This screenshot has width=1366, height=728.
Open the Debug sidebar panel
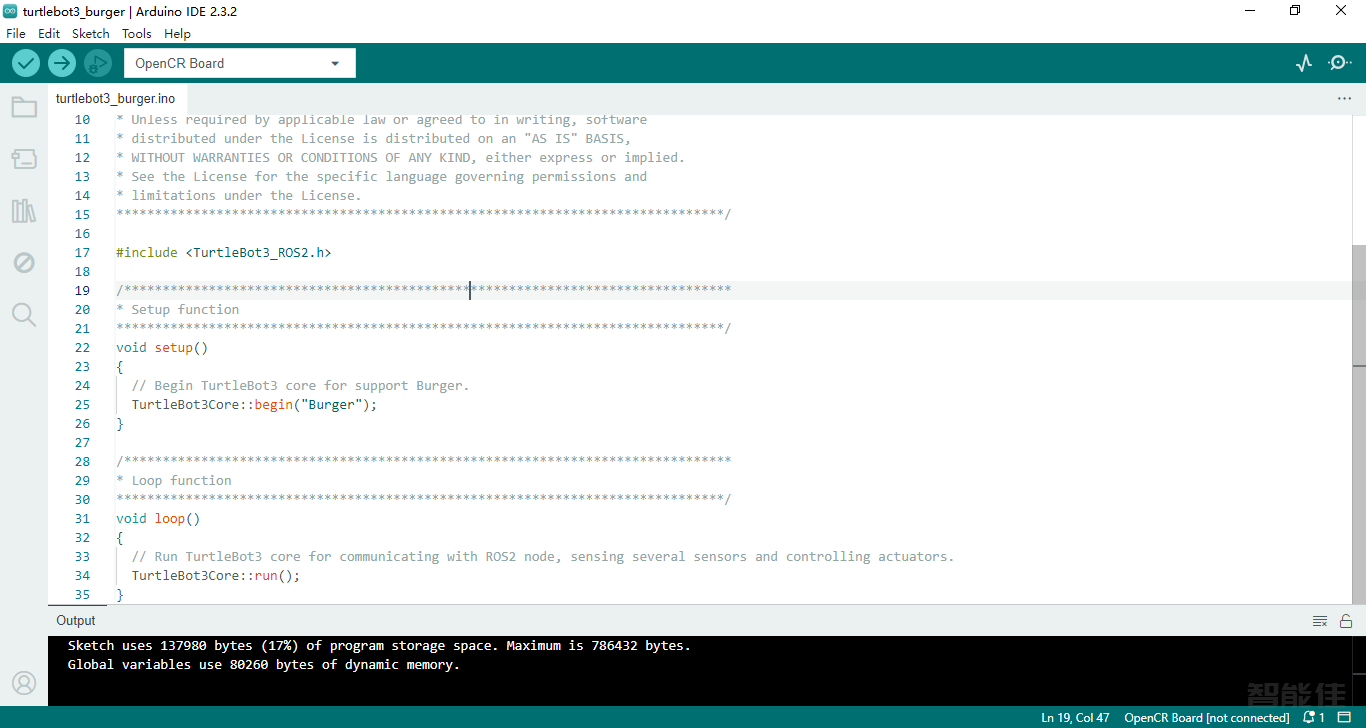24,262
